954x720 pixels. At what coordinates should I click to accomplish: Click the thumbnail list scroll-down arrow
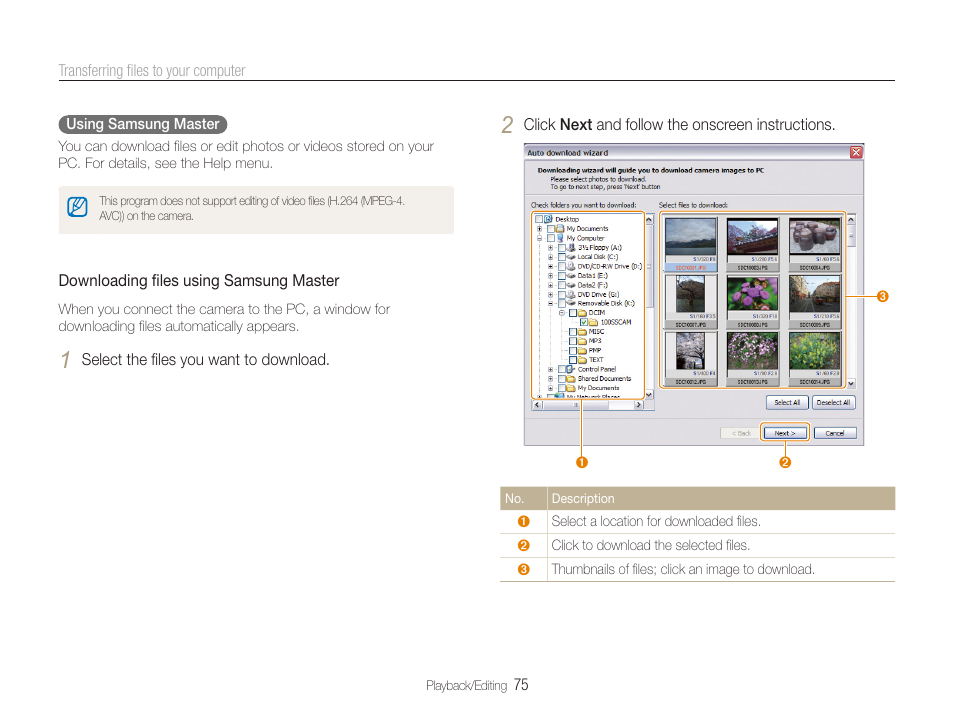pyautogui.click(x=851, y=383)
